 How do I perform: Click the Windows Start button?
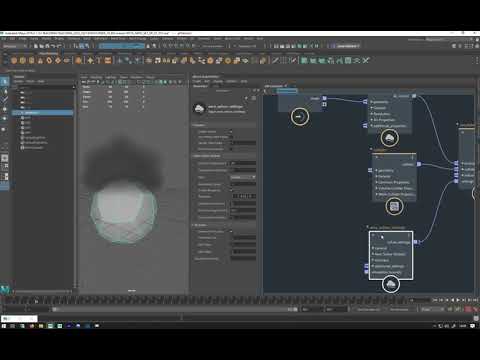click(4, 326)
